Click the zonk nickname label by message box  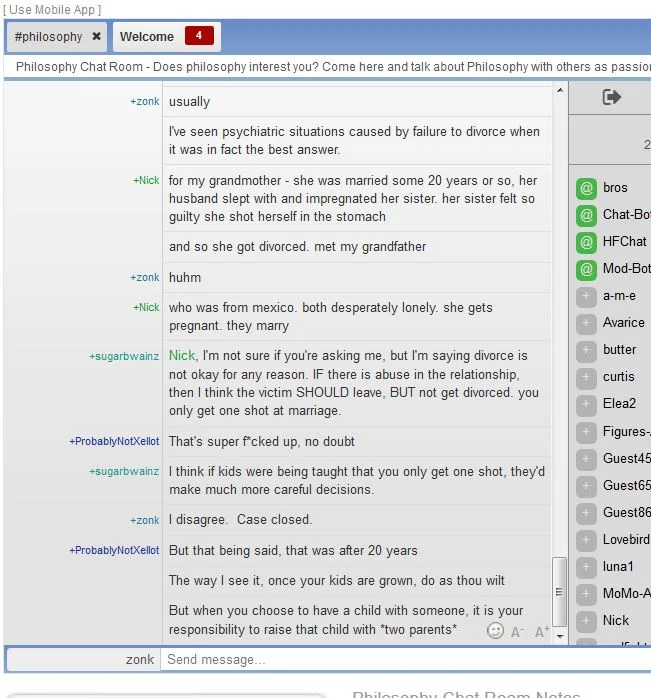[139, 659]
